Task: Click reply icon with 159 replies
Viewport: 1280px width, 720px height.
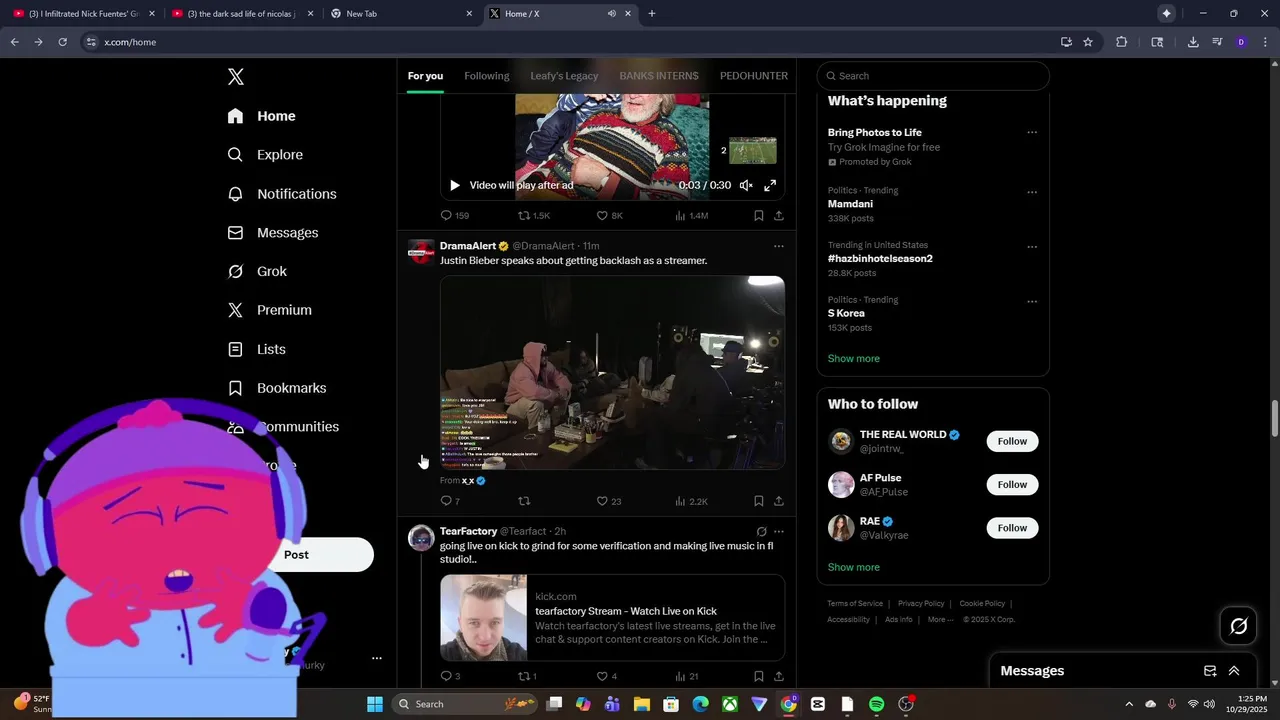Action: pyautogui.click(x=447, y=216)
